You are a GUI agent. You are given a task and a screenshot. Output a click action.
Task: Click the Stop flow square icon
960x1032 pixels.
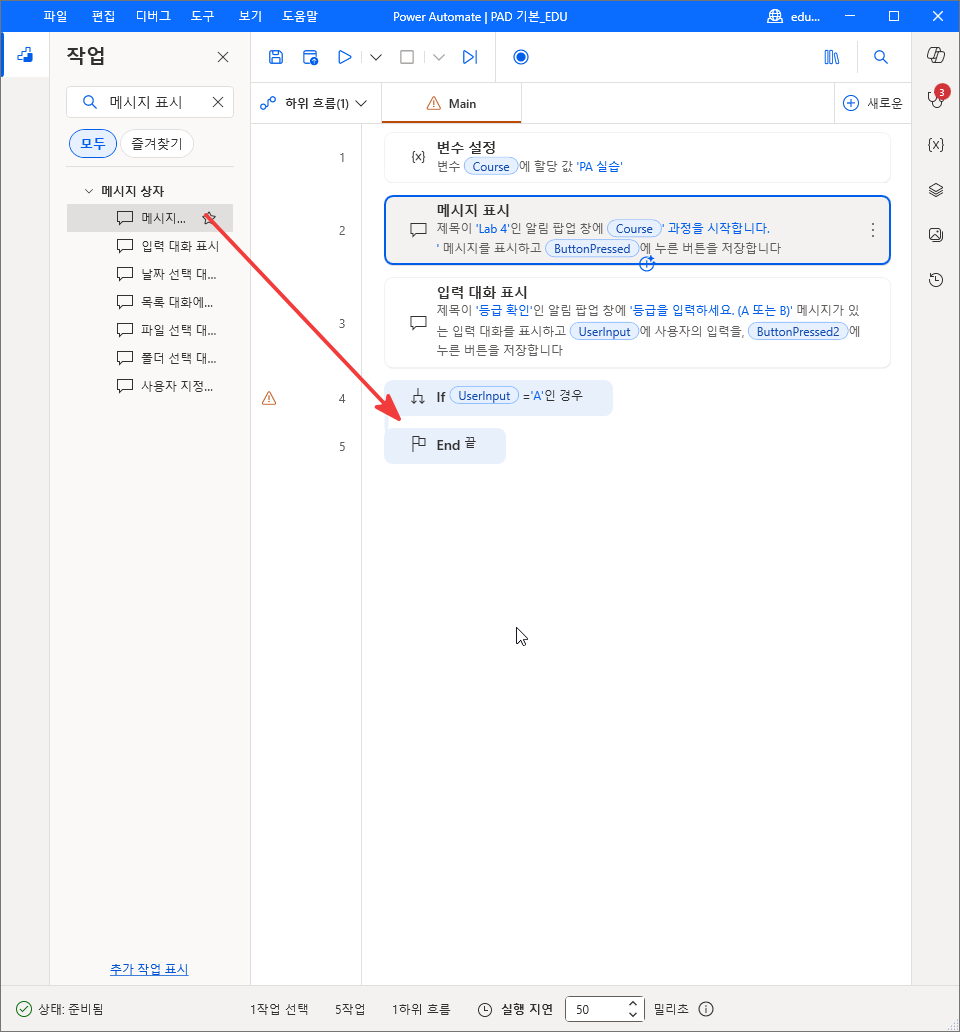coord(407,57)
